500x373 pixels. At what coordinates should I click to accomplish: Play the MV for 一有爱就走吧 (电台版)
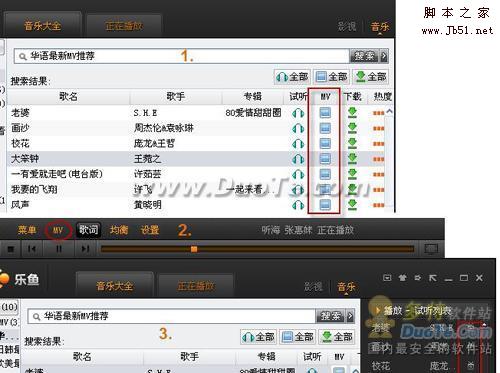point(325,174)
